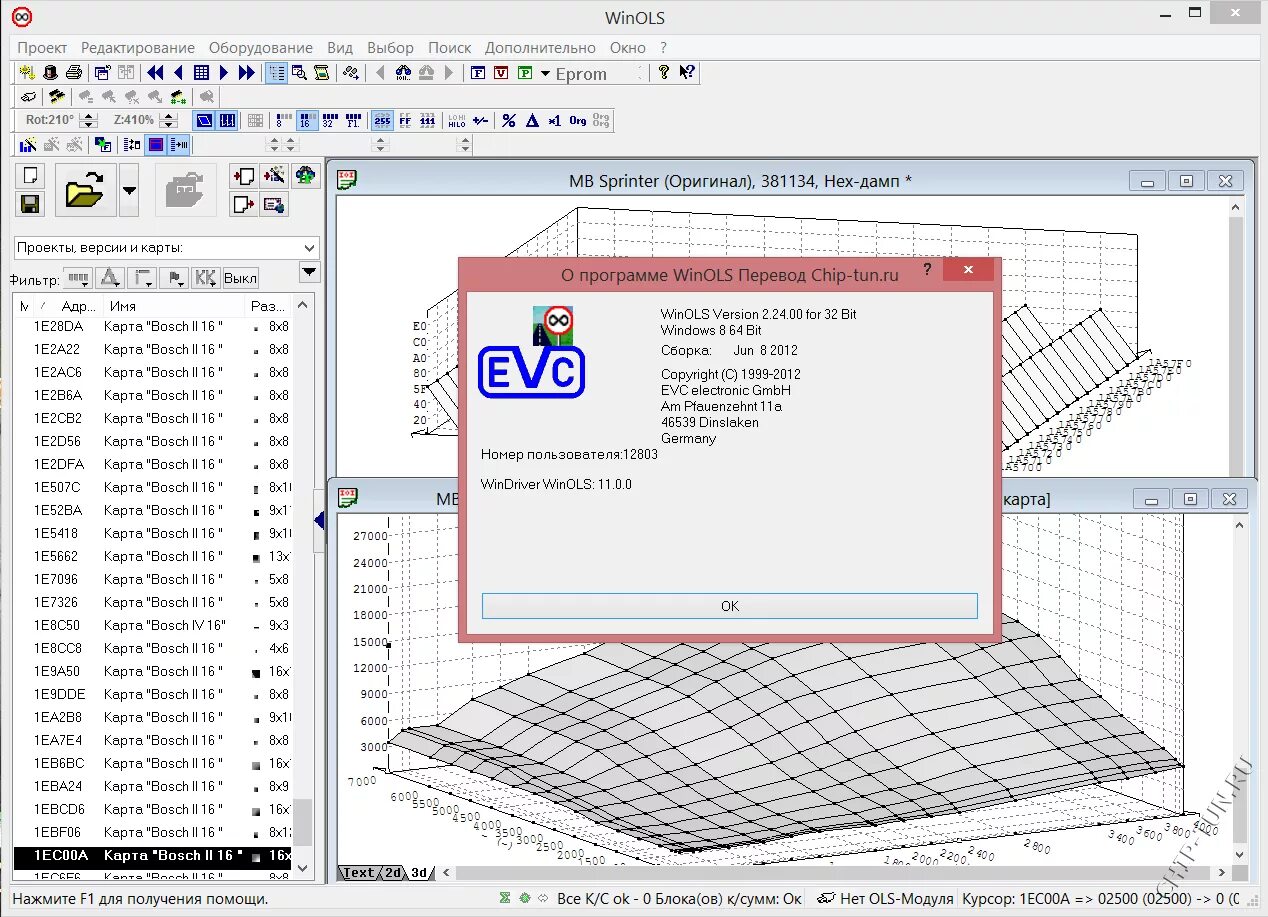1268x917 pixels.
Task: Click the percent display icon
Action: (x=509, y=120)
